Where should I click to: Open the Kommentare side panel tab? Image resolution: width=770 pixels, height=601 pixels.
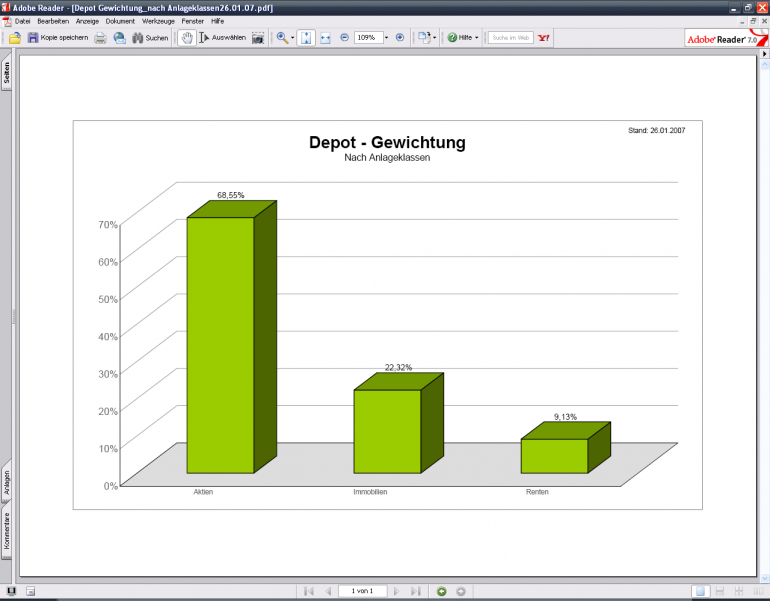pos(6,531)
